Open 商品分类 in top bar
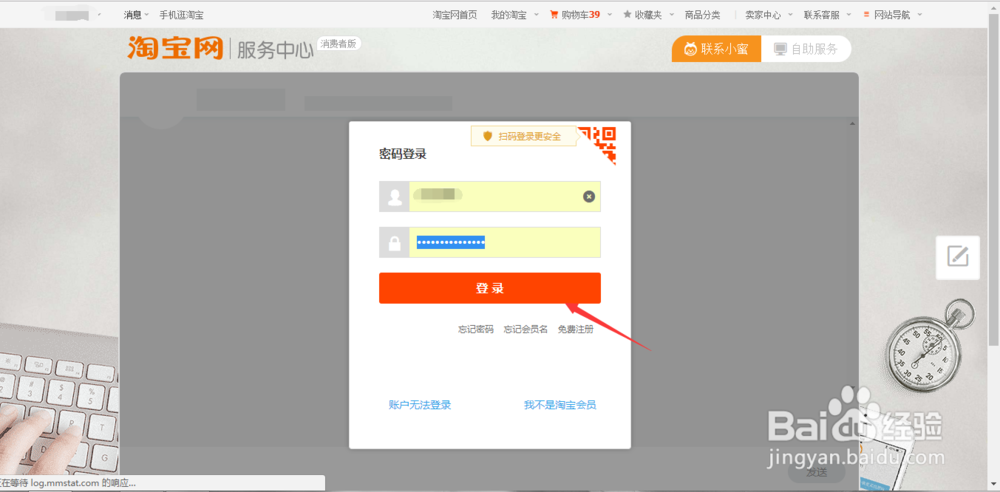 click(702, 15)
